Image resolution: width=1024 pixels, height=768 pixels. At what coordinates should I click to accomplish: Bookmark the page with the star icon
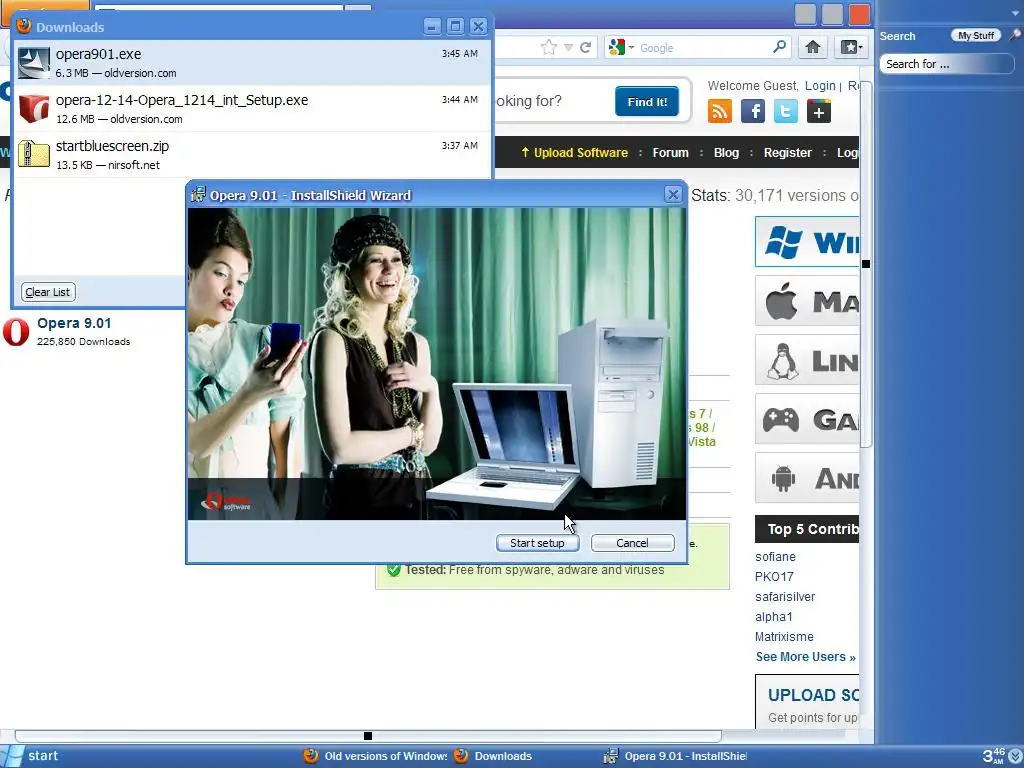pos(549,47)
